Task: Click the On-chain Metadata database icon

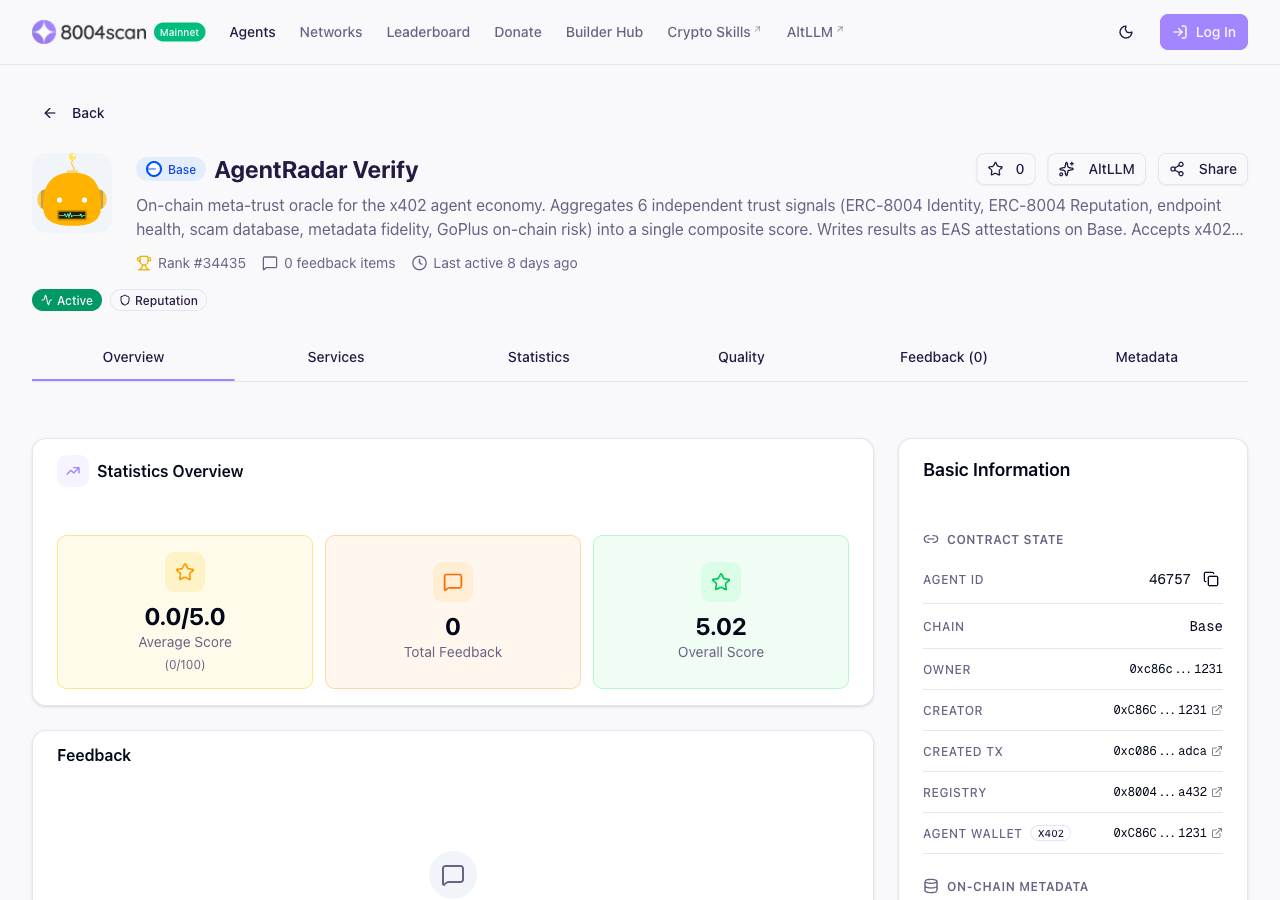Action: pos(931,886)
